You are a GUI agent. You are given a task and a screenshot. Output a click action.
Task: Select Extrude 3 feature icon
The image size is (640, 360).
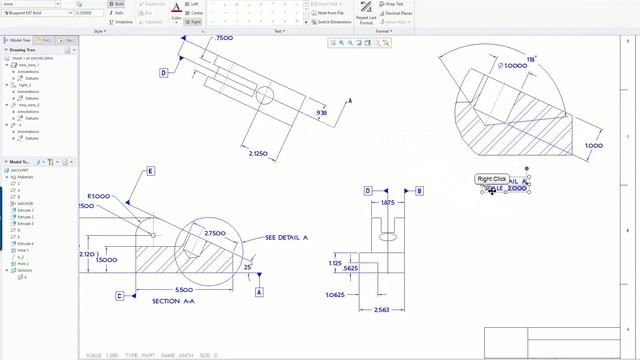pos(14,224)
